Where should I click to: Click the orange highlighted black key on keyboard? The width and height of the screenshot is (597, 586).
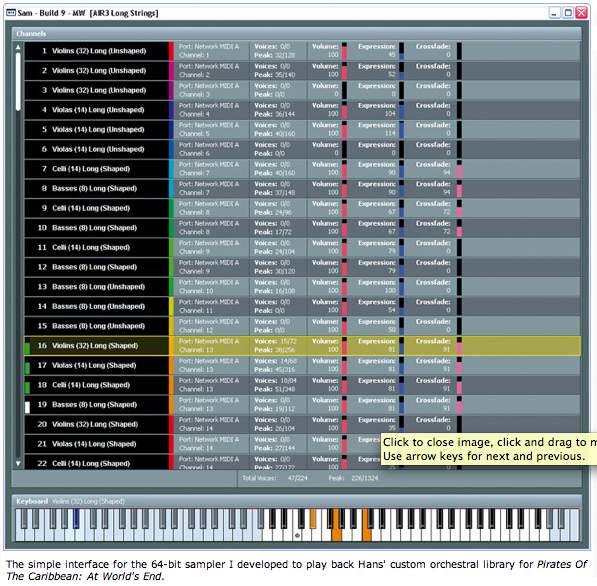click(x=313, y=519)
